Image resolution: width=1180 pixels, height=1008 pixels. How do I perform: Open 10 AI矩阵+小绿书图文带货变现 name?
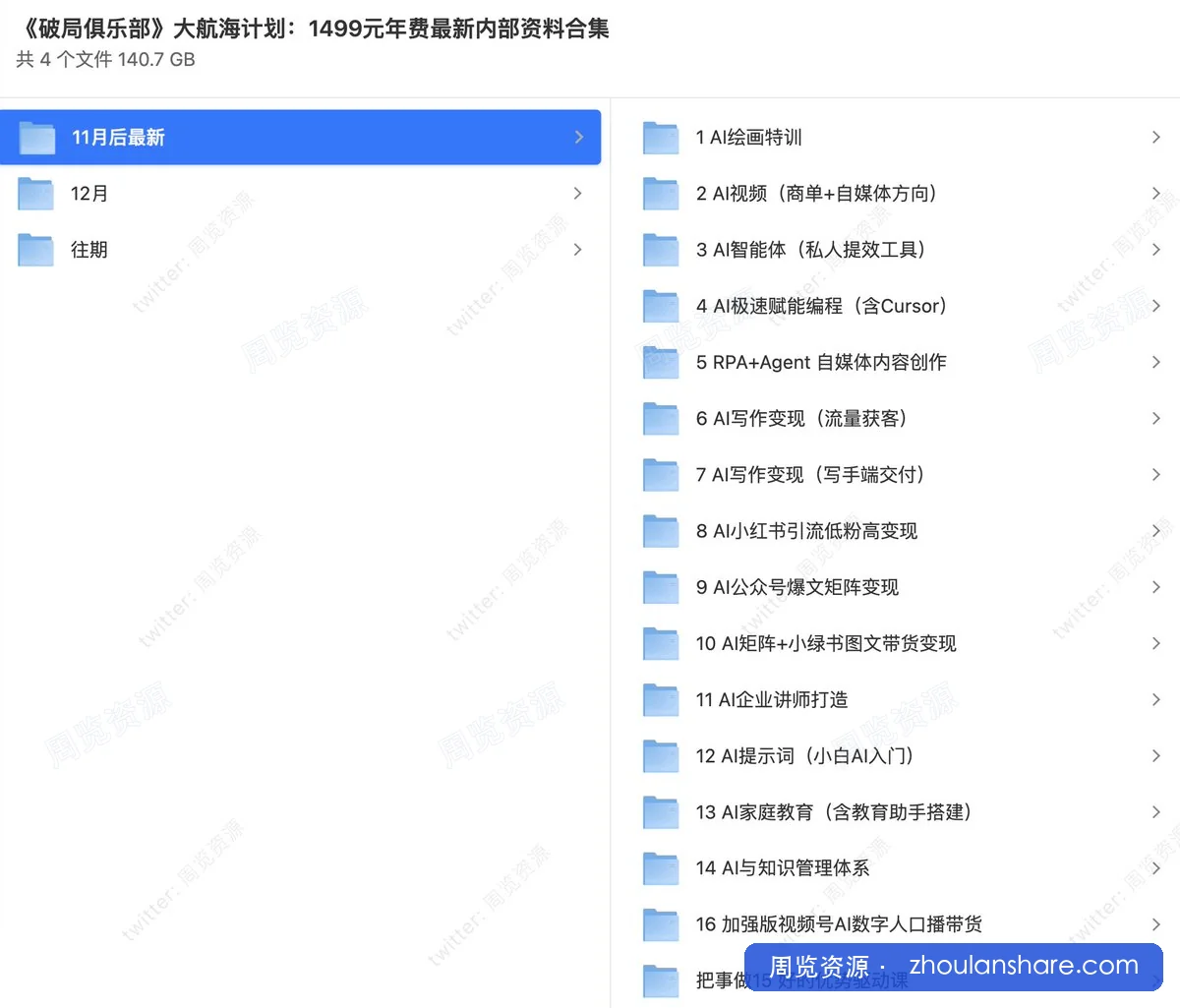826,643
